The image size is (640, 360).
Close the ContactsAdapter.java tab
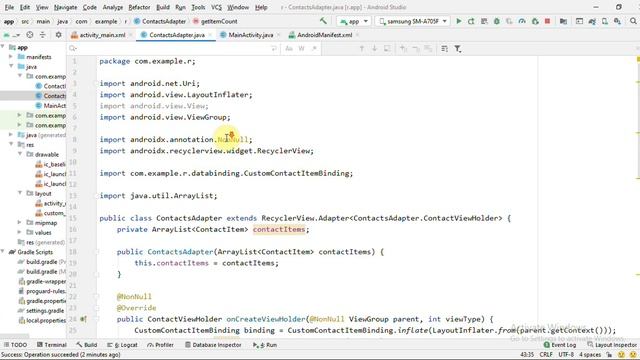[x=210, y=35]
